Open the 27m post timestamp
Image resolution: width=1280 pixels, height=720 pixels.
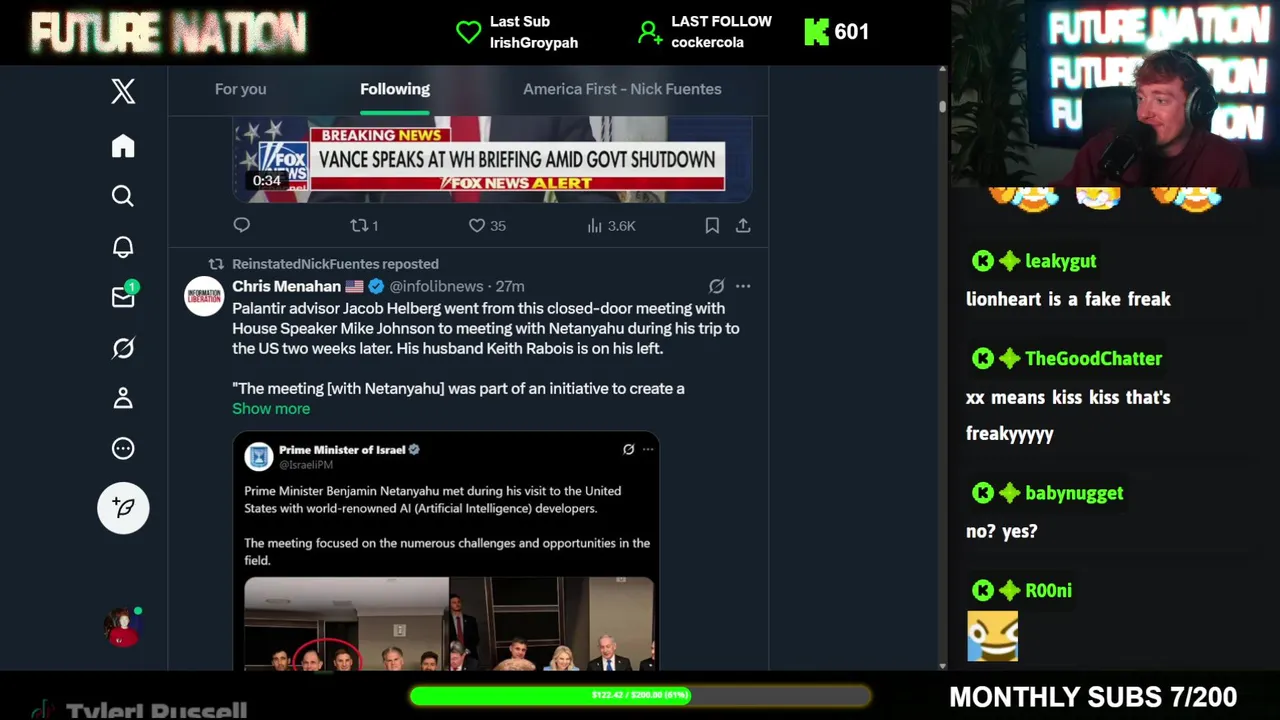point(510,286)
